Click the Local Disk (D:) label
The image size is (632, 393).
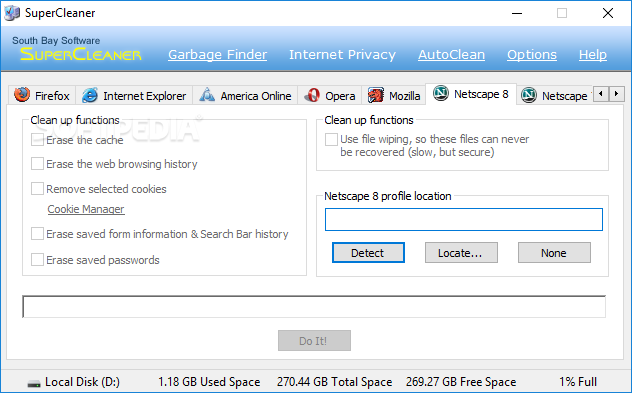click(x=82, y=382)
